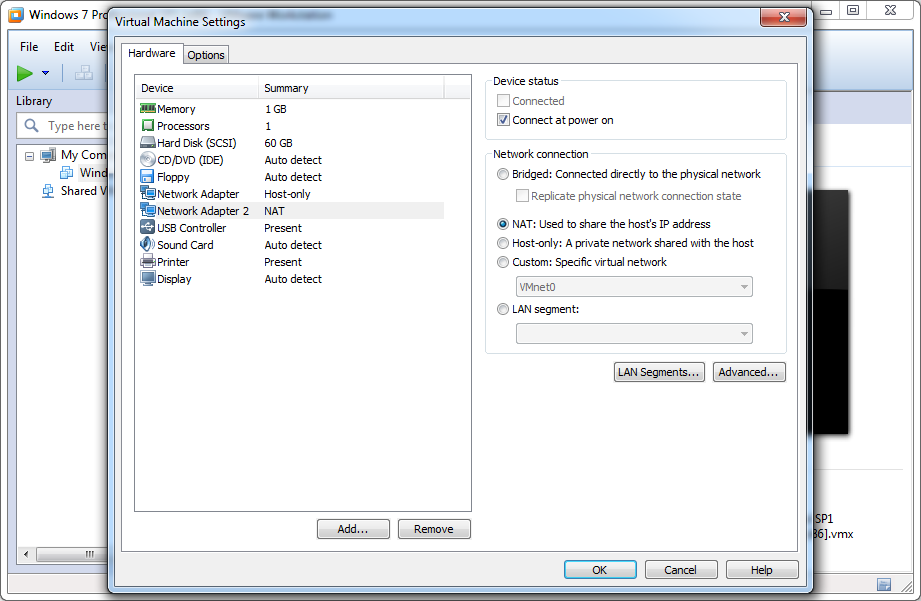This screenshot has height=601, width=921.
Task: Click the Sound Card speaker icon
Action: point(148,245)
